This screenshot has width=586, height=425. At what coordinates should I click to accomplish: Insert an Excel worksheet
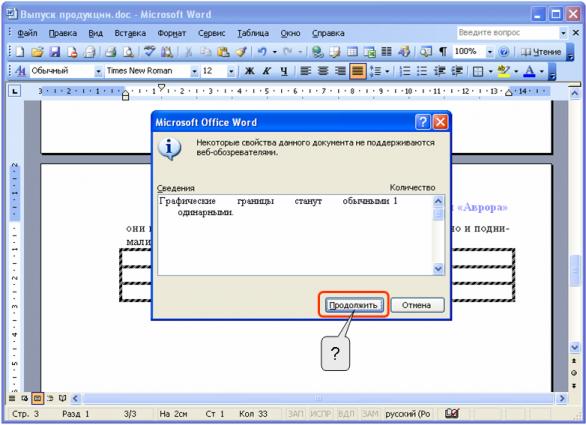370,52
